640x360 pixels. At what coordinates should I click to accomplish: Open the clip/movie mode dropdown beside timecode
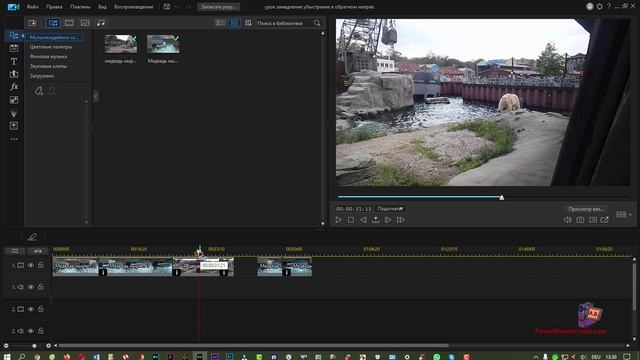[390, 209]
